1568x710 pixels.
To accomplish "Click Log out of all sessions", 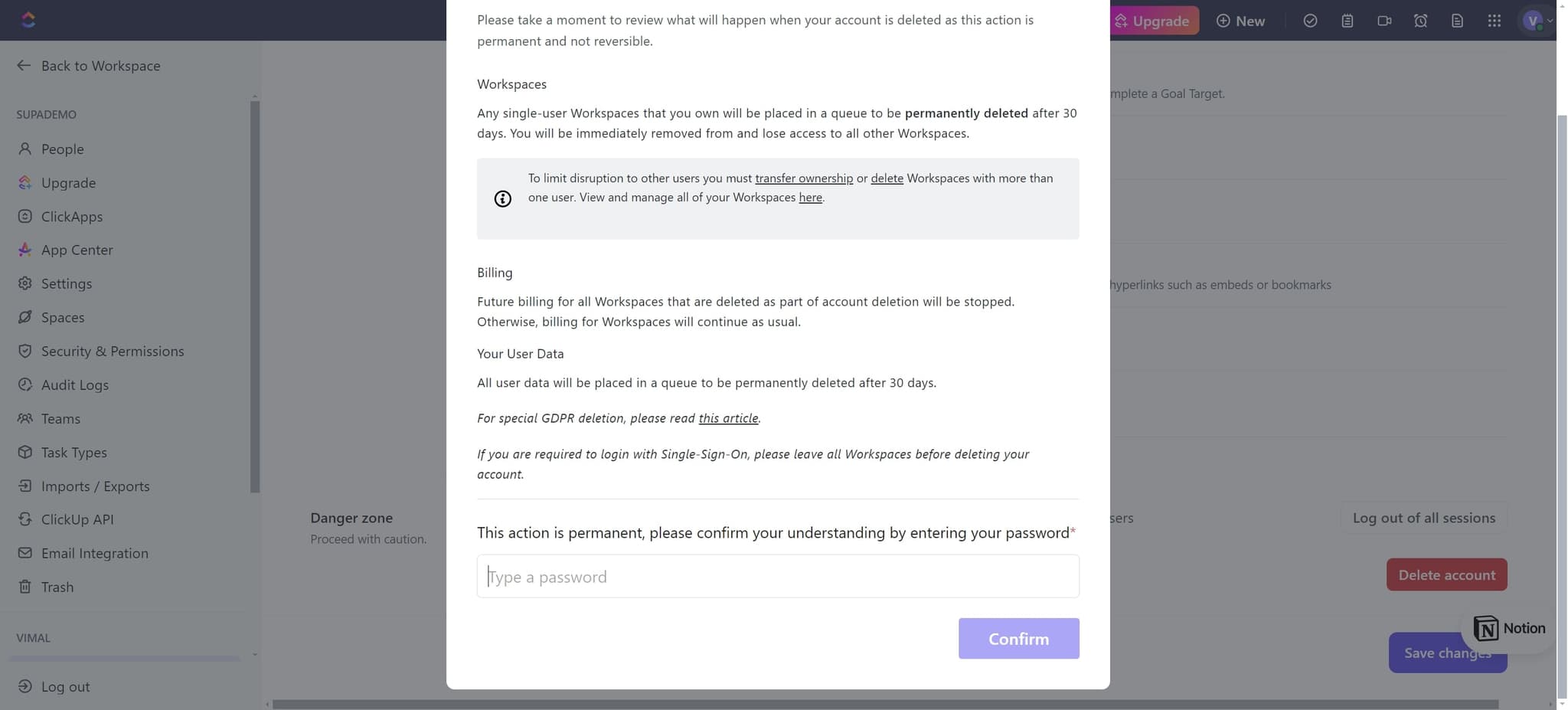I will tap(1423, 518).
